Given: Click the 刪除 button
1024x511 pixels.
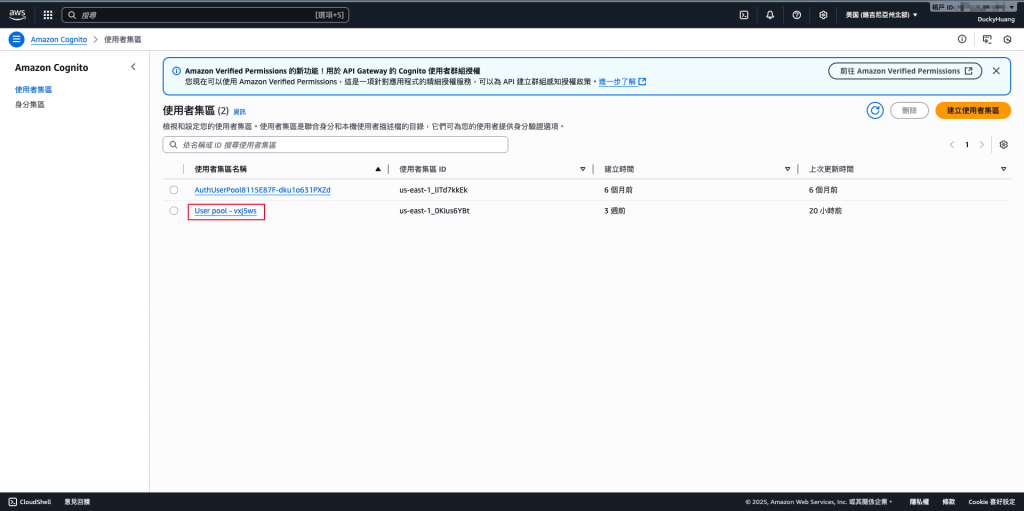Looking at the screenshot, I should (909, 110).
